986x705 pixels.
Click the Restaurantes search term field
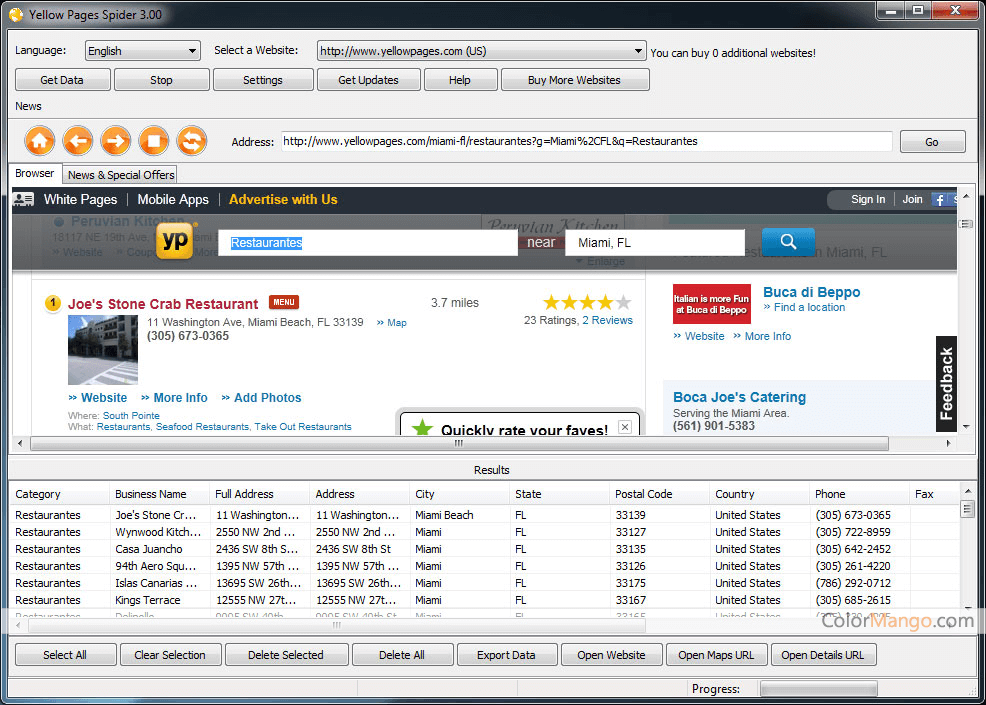pyautogui.click(x=368, y=243)
